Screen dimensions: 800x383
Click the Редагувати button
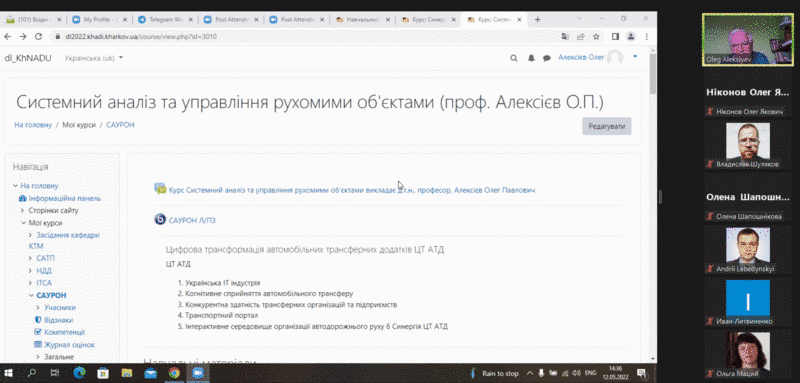tap(606, 126)
